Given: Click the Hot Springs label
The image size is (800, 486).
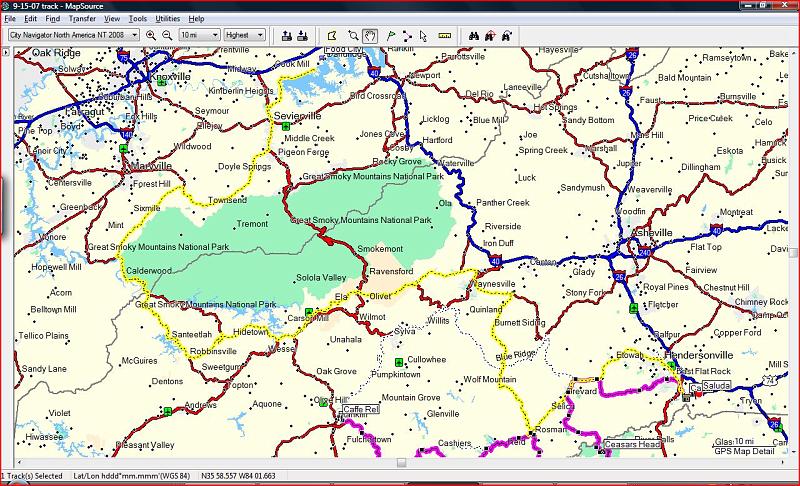Looking at the screenshot, I should [555, 108].
